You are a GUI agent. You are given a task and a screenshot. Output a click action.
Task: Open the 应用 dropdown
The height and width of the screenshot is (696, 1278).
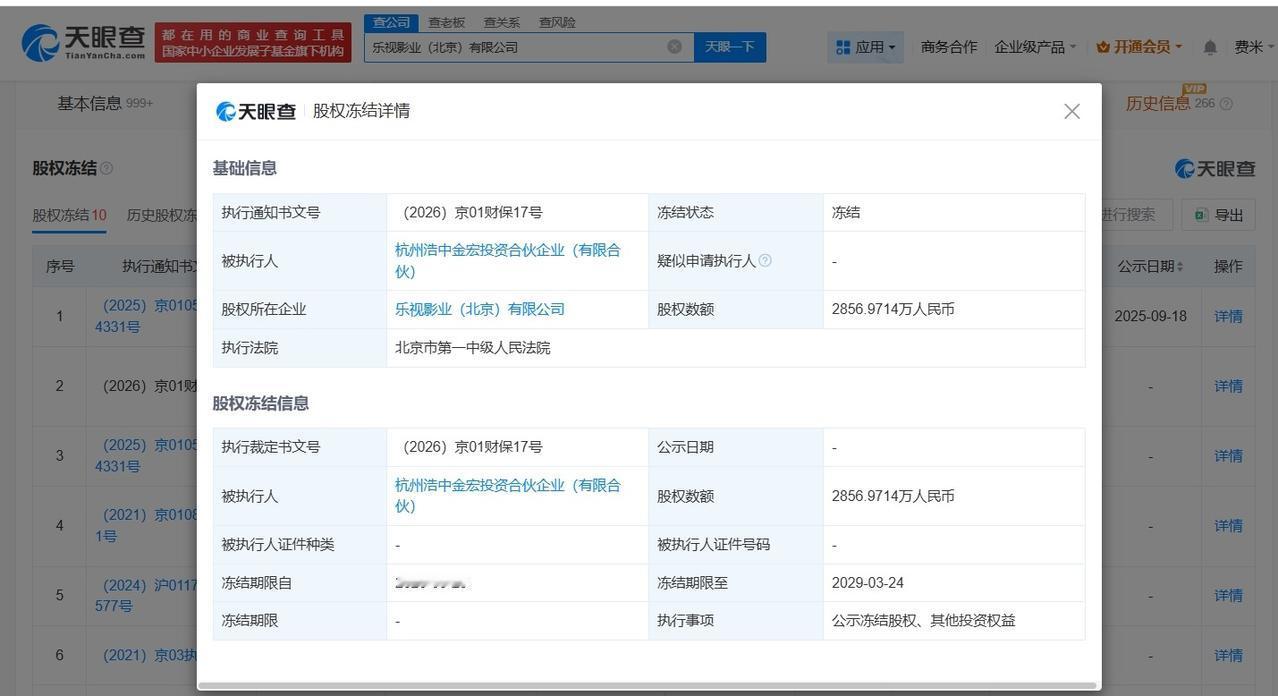870,44
